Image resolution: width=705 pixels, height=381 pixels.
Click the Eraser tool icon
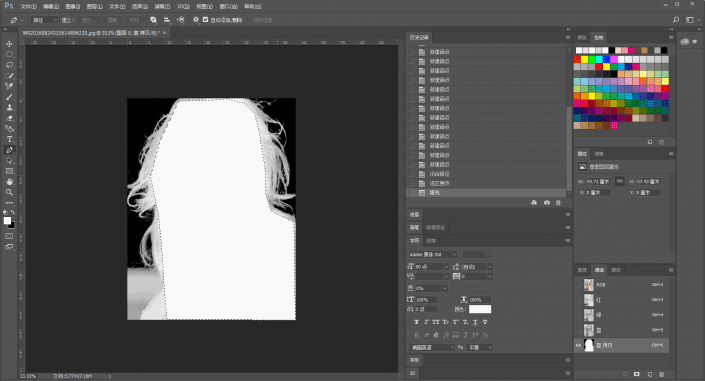click(9, 118)
